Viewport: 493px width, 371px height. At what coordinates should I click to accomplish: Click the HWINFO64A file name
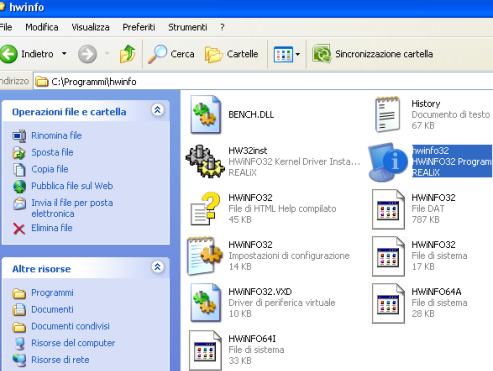[436, 292]
